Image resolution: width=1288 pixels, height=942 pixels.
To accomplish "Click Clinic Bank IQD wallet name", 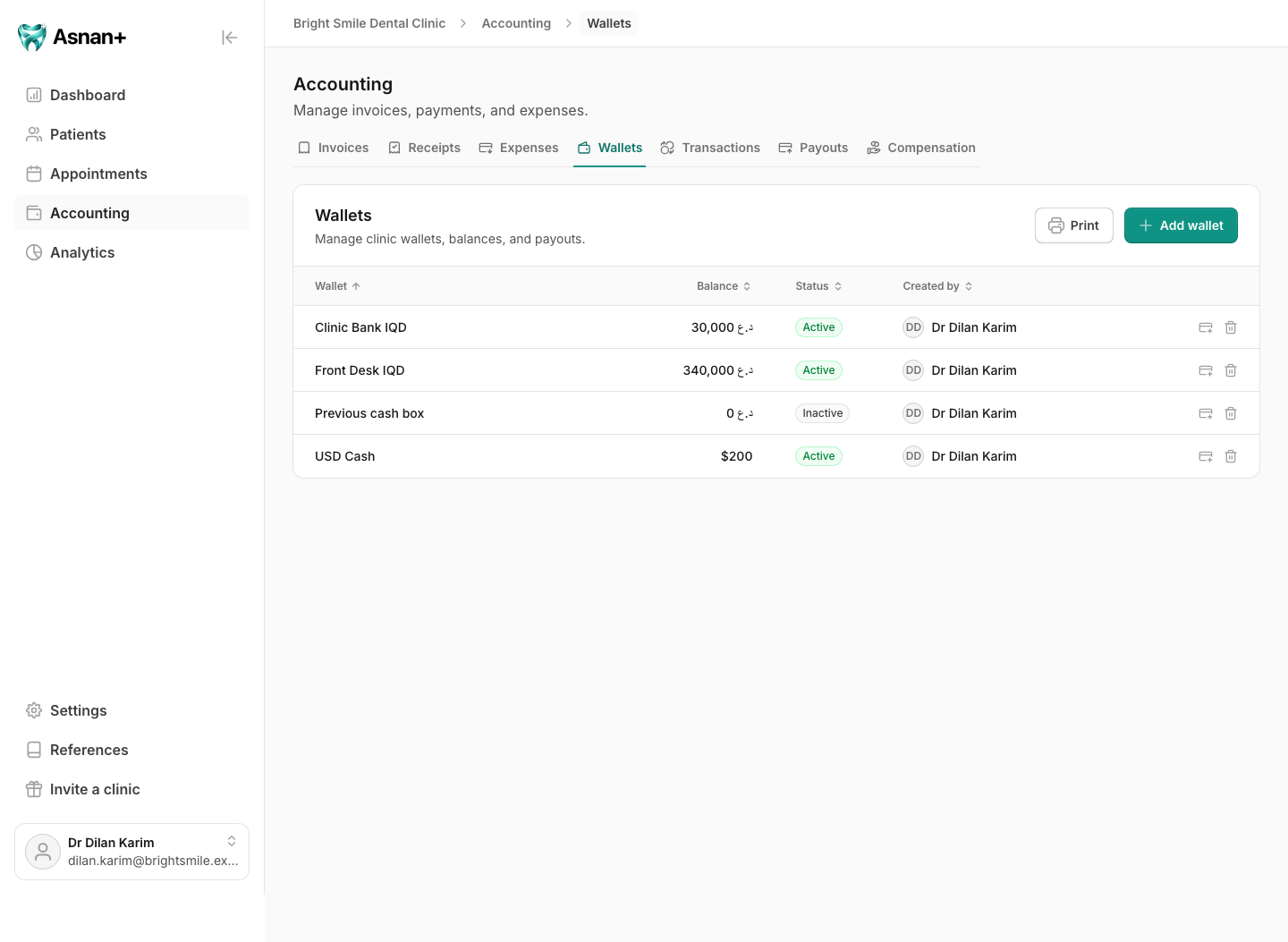I will click(x=360, y=327).
